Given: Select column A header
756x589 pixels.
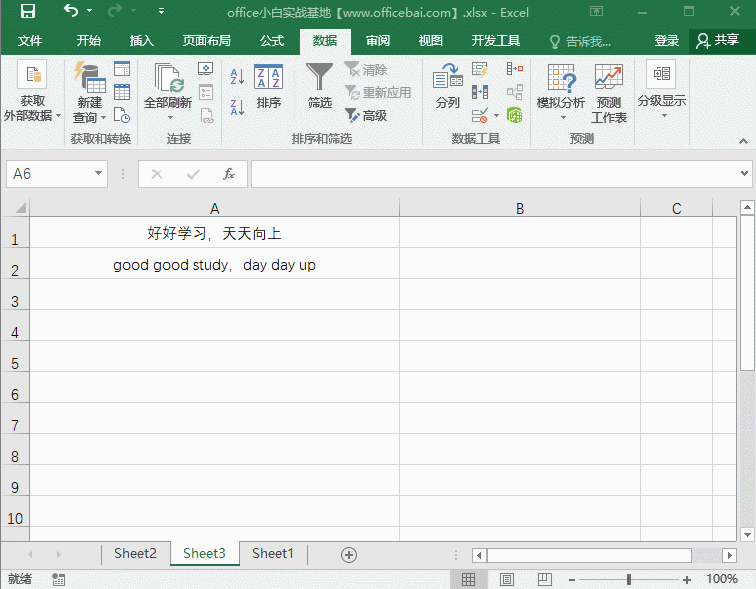Looking at the screenshot, I should [x=215, y=208].
